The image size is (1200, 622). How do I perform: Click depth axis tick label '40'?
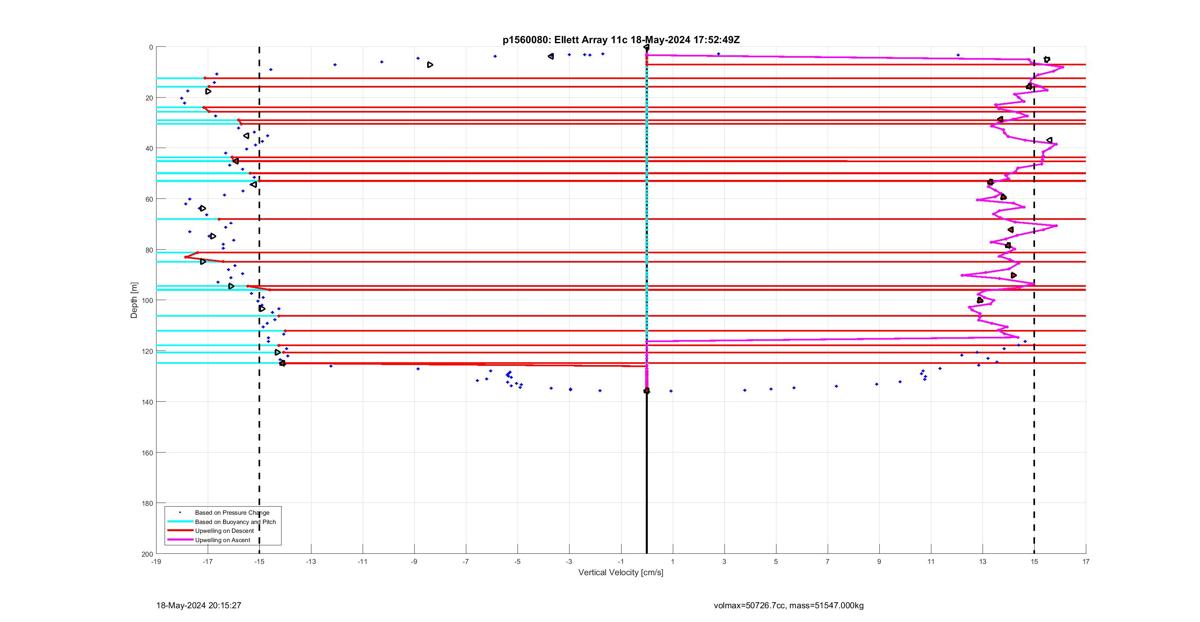[x=148, y=149]
